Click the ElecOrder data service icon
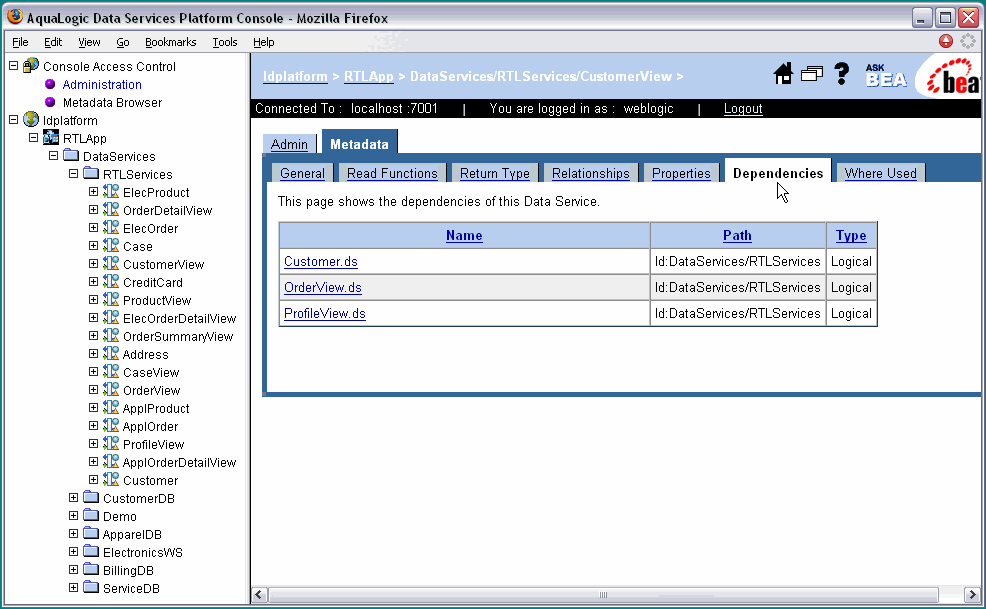The height and width of the screenshot is (609, 986). [x=111, y=228]
